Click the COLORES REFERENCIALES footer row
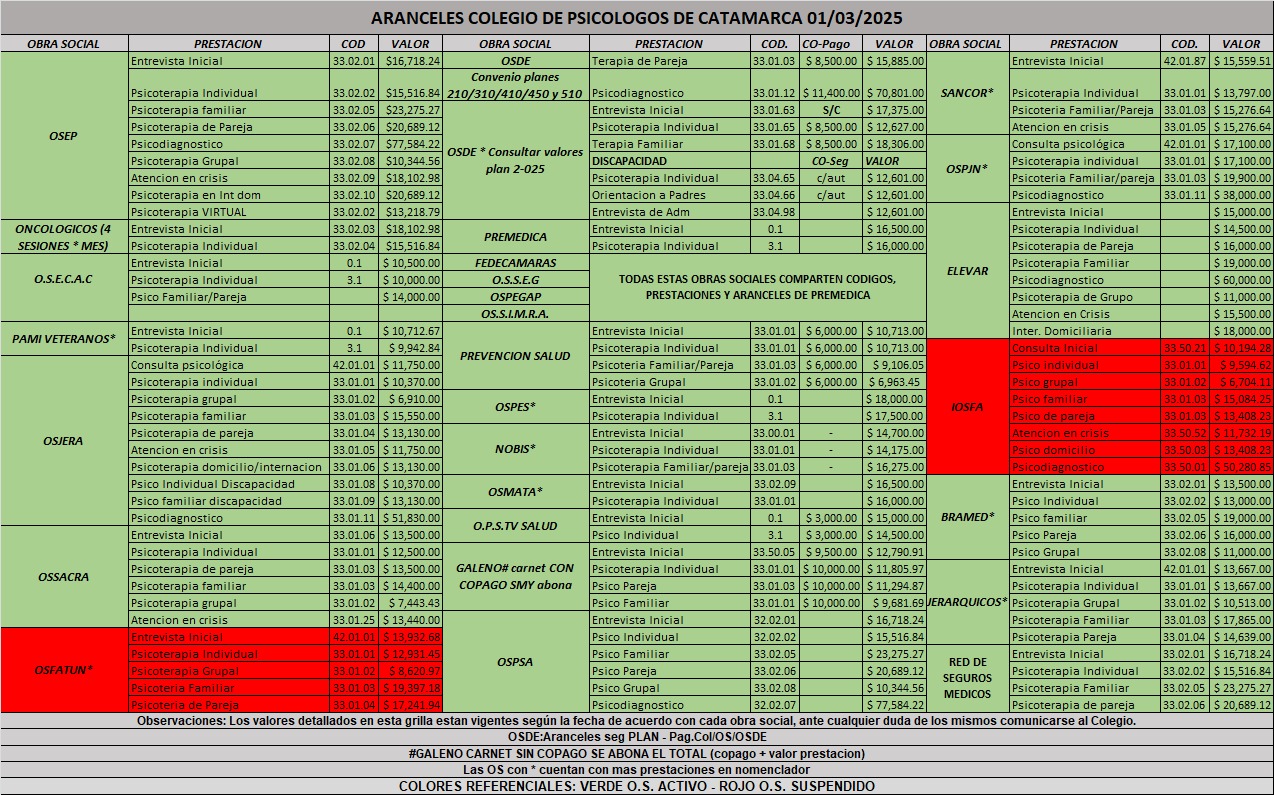 tap(637, 786)
